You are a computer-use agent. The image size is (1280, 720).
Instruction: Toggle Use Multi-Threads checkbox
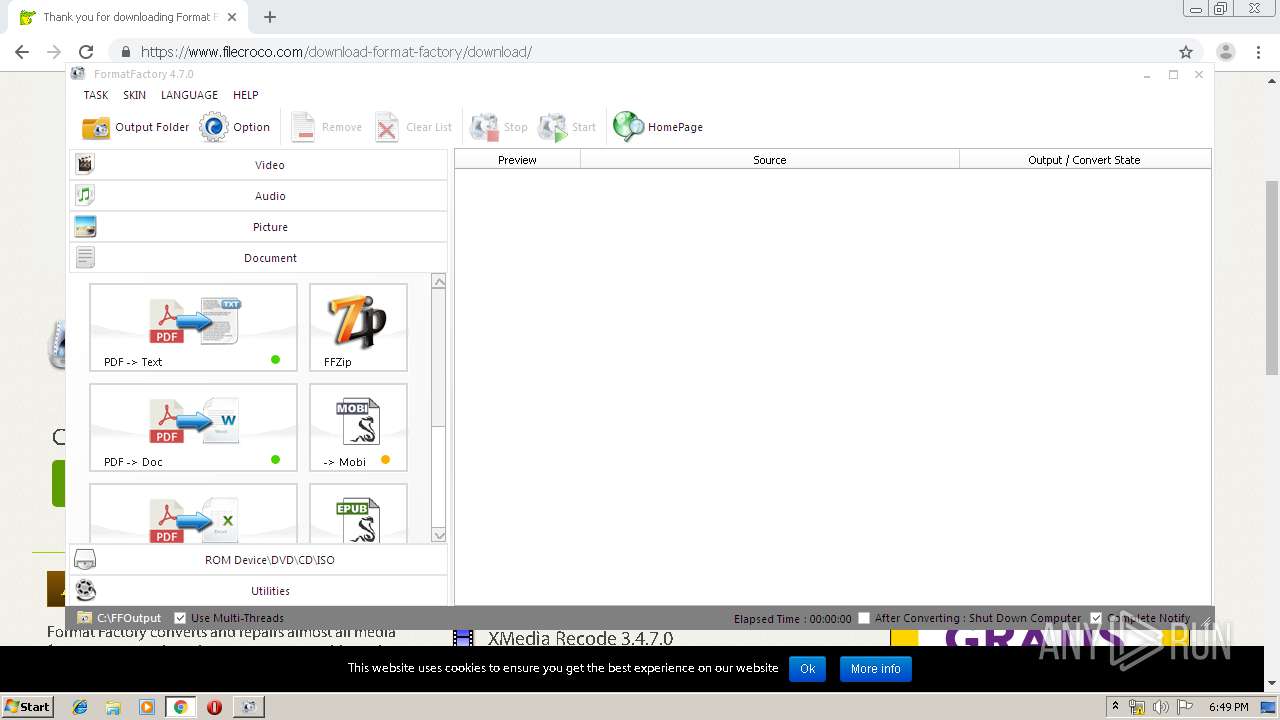tap(180, 618)
